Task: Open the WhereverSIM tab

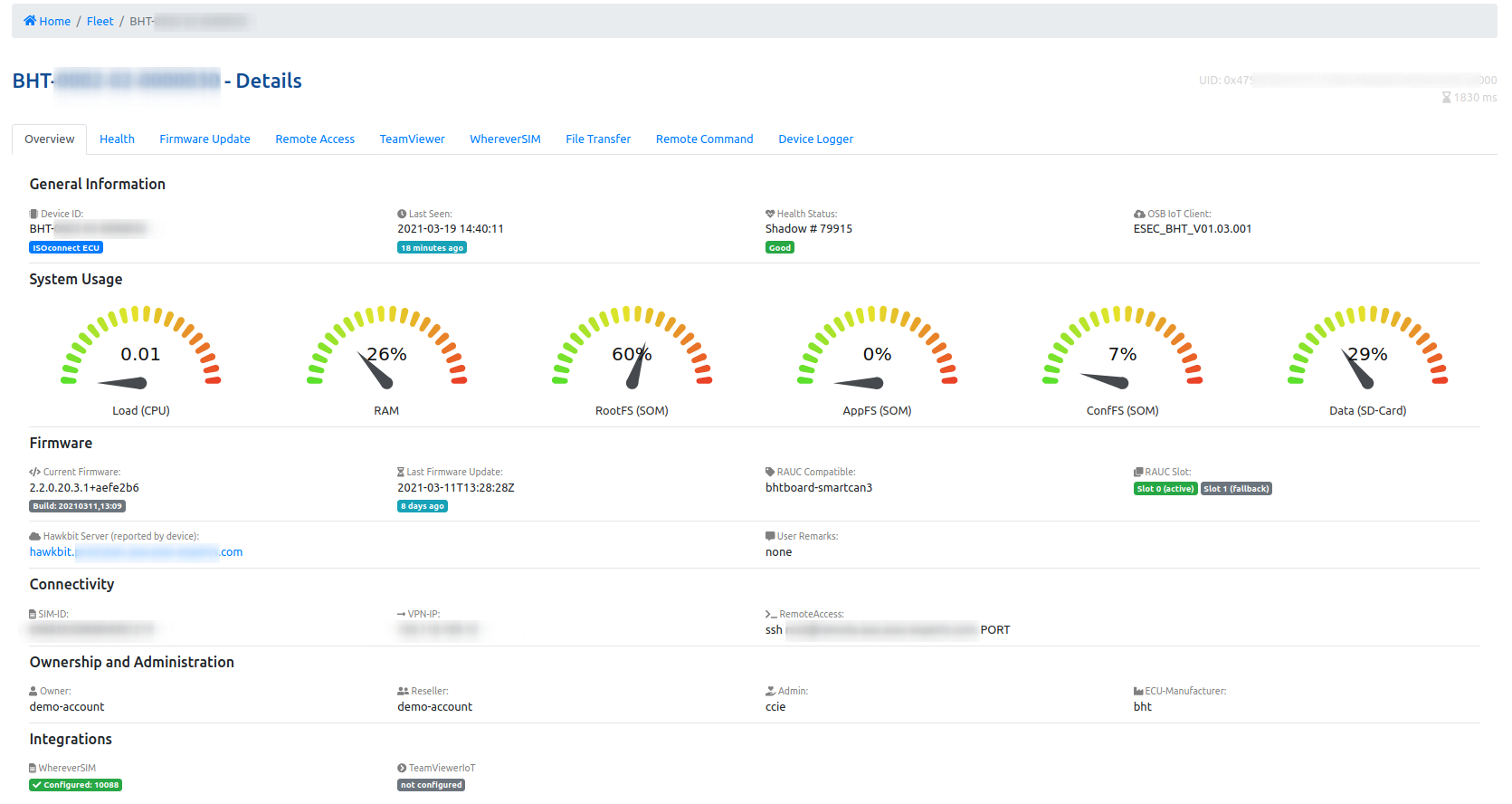Action: pyautogui.click(x=505, y=139)
